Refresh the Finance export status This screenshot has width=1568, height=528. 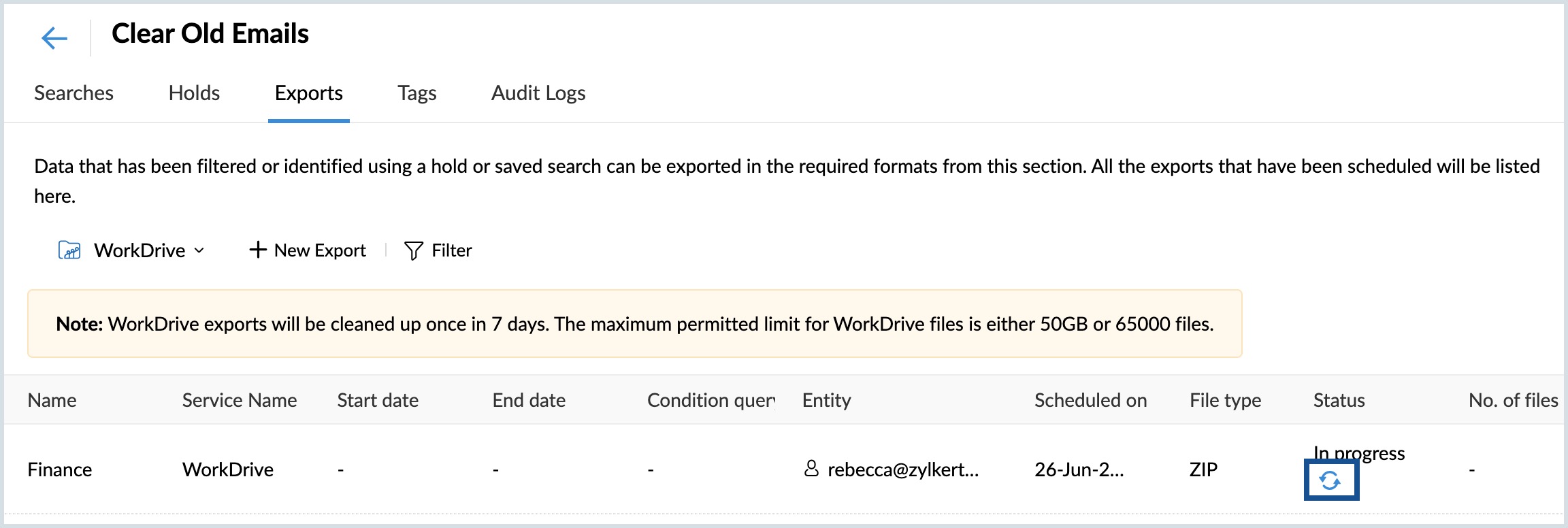pos(1330,481)
